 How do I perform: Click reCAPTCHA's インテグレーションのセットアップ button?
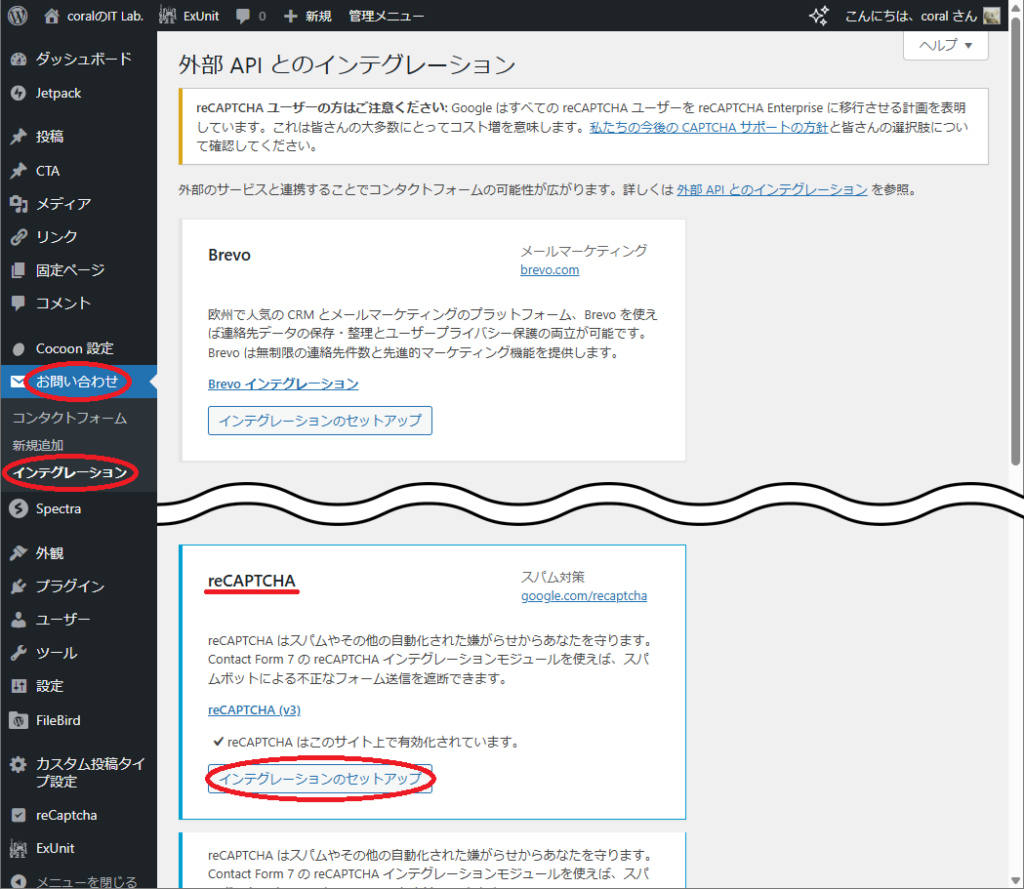[x=320, y=779]
